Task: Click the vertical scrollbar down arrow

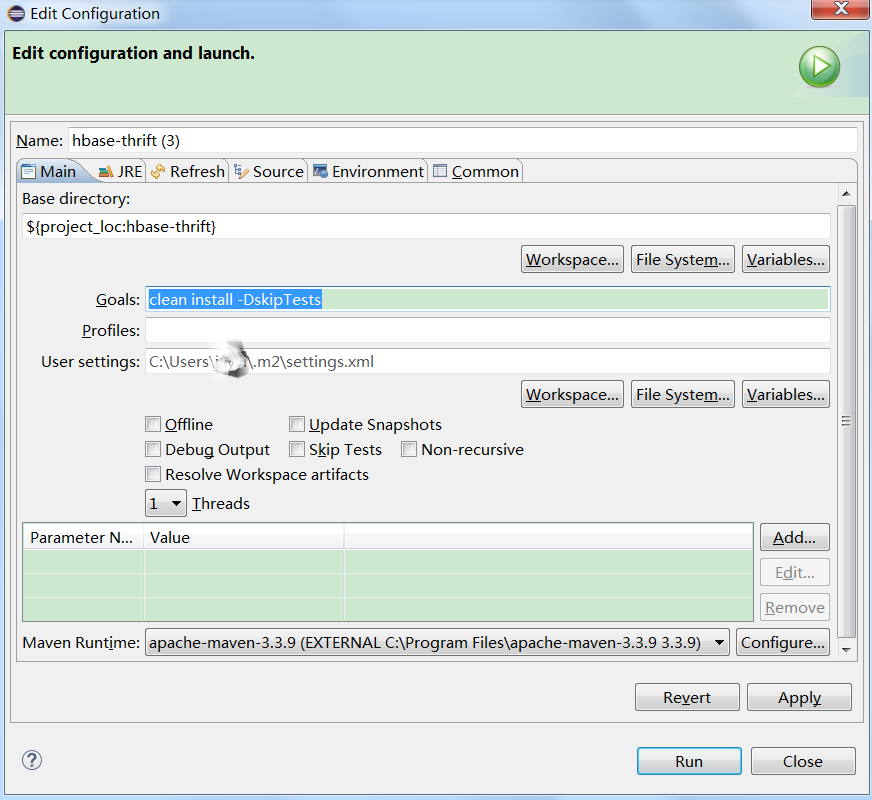Action: 846,649
